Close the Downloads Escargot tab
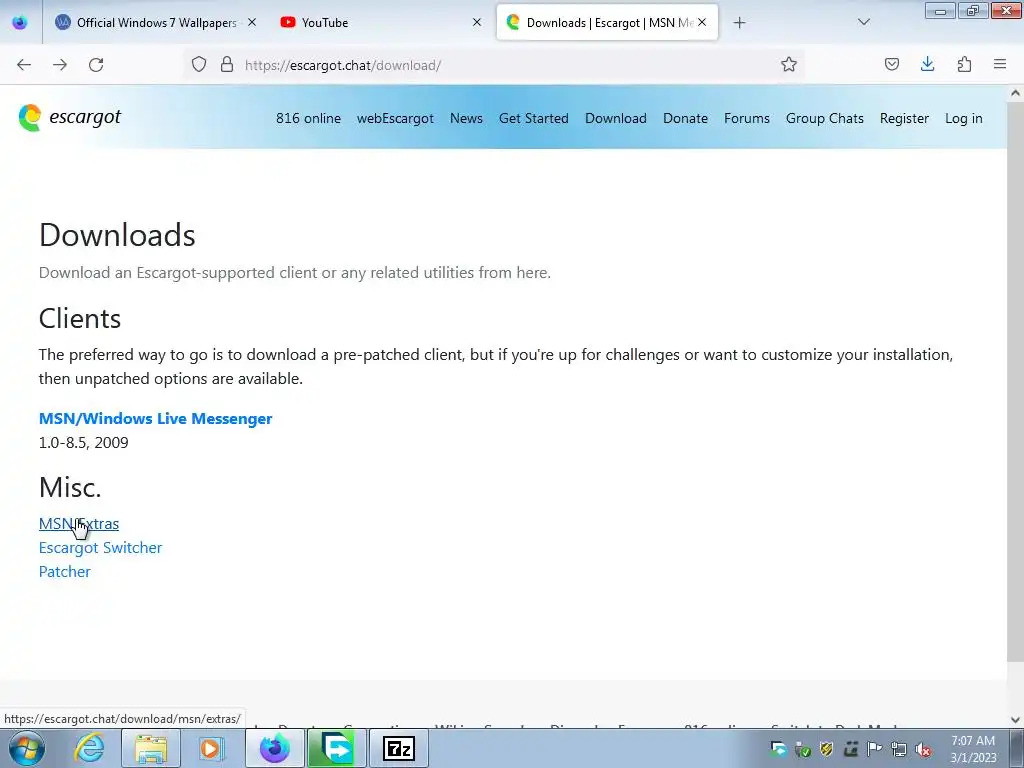 pyautogui.click(x=702, y=22)
